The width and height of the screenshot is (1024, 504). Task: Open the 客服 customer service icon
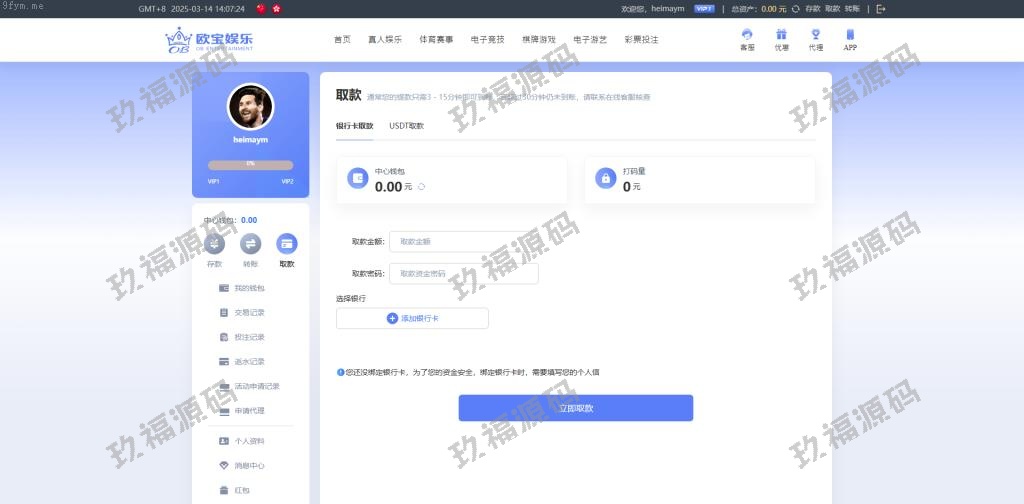[x=746, y=35]
